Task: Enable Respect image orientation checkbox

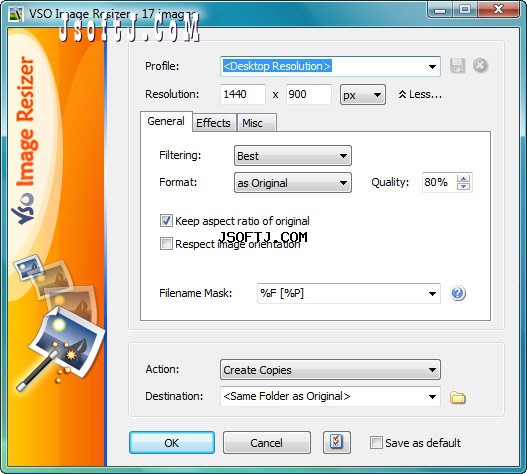Action: coord(166,244)
